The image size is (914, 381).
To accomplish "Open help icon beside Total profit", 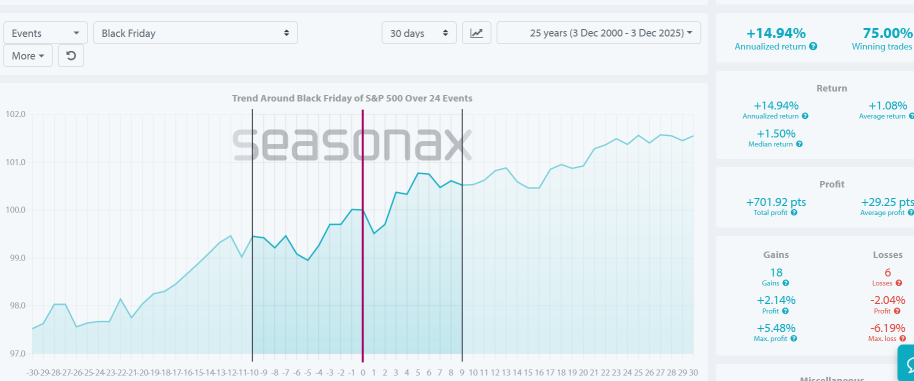I will click(794, 213).
